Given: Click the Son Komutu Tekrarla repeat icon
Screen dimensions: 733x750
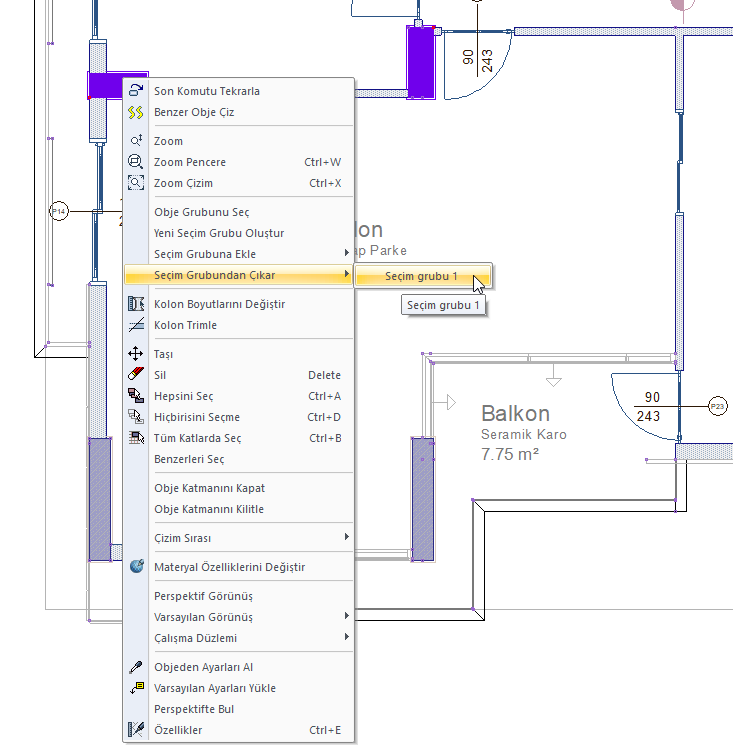Looking at the screenshot, I should tap(136, 91).
